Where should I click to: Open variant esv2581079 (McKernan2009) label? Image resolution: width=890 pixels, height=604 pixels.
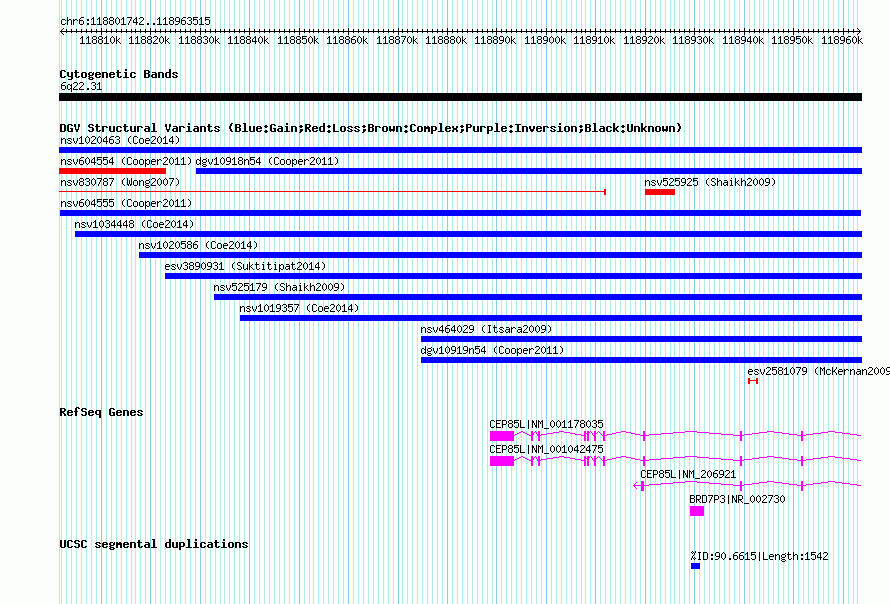click(818, 371)
